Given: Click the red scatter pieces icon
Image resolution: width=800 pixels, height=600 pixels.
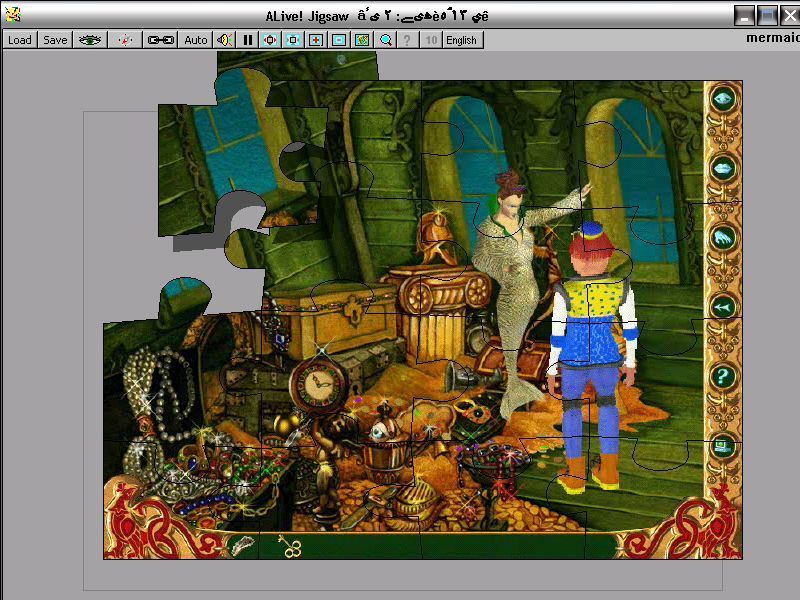Looking at the screenshot, I should tap(125, 40).
